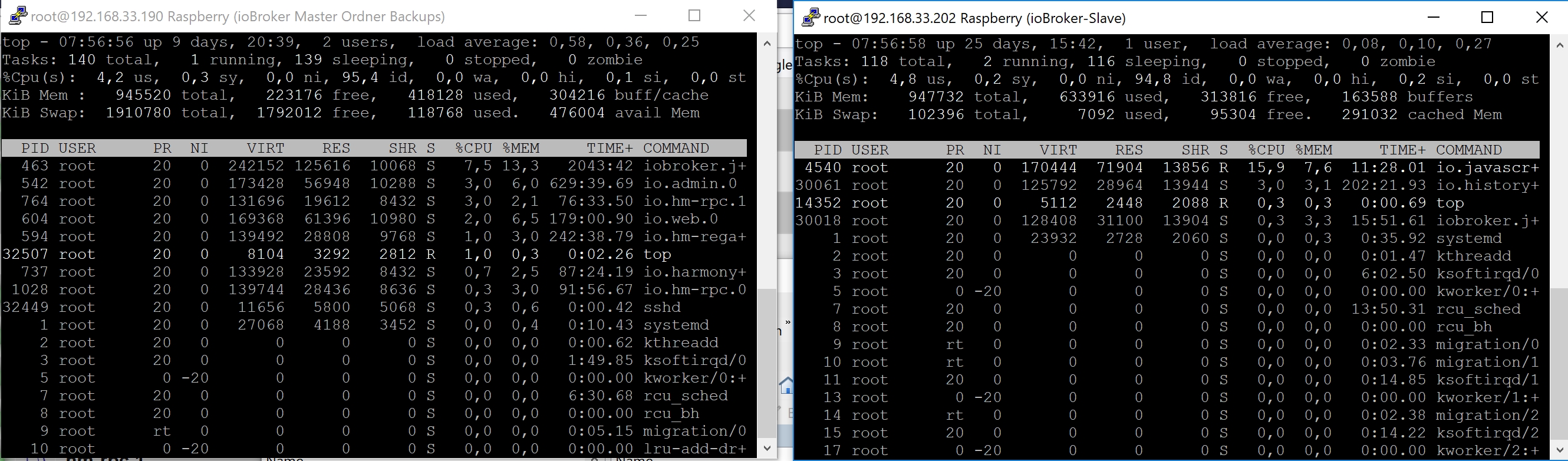Click the iobroker.j+ row with PID 30018
1568x461 pixels.
pyautogui.click(x=1168, y=220)
